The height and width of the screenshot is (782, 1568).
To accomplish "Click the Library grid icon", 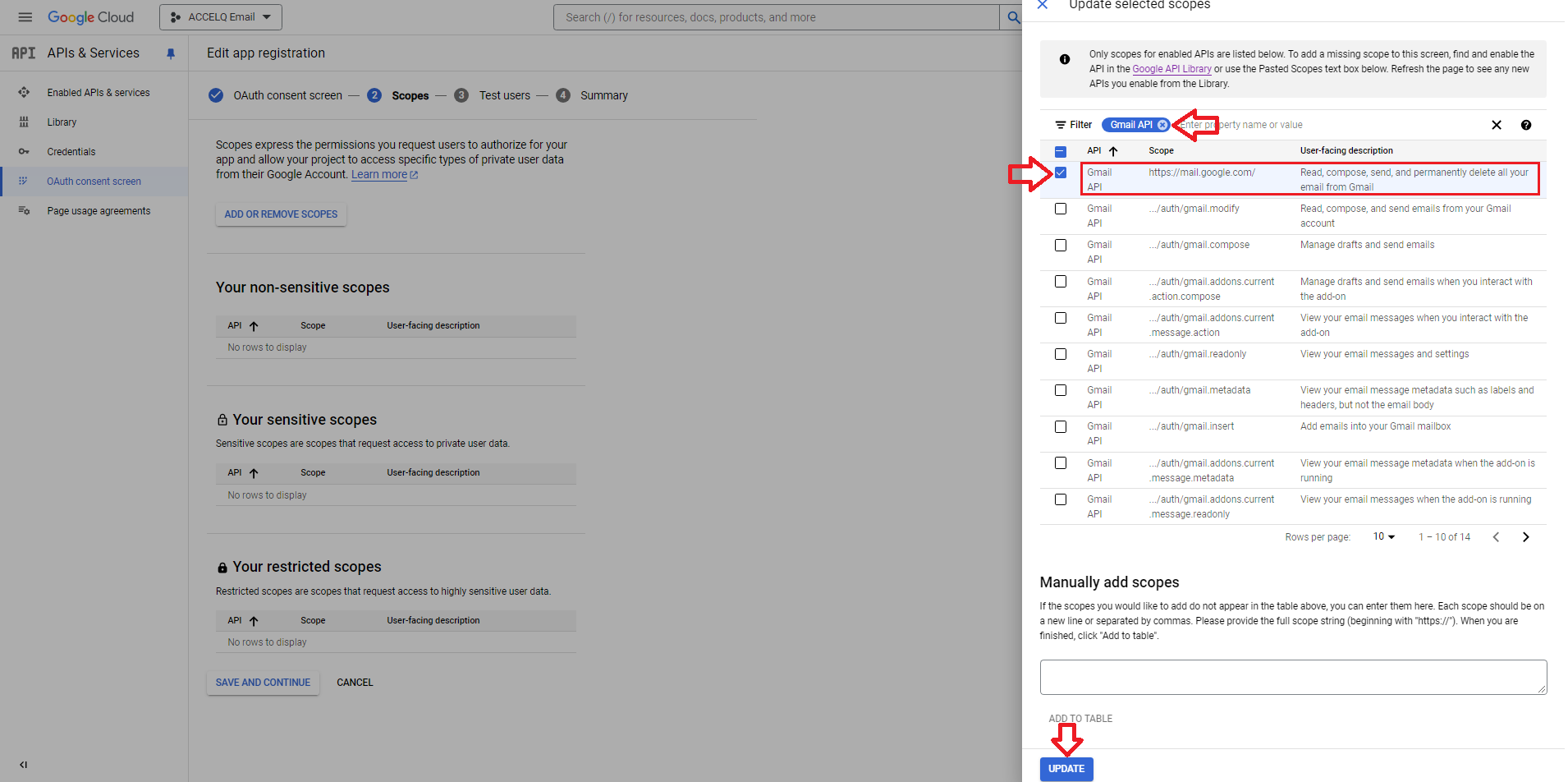I will [x=24, y=122].
